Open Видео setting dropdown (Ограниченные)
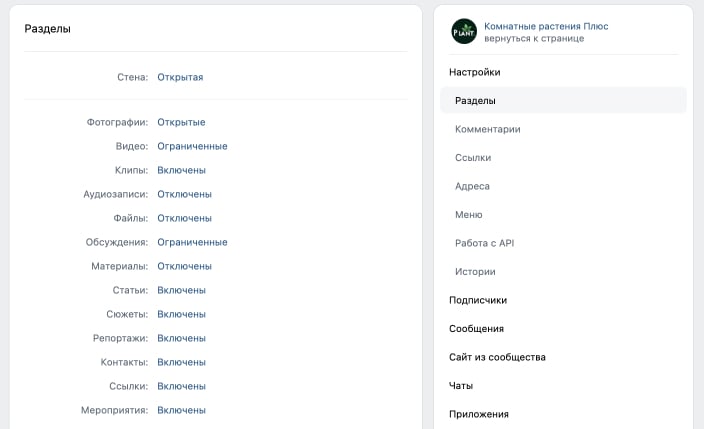The width and height of the screenshot is (704, 429). pyautogui.click(x=192, y=146)
